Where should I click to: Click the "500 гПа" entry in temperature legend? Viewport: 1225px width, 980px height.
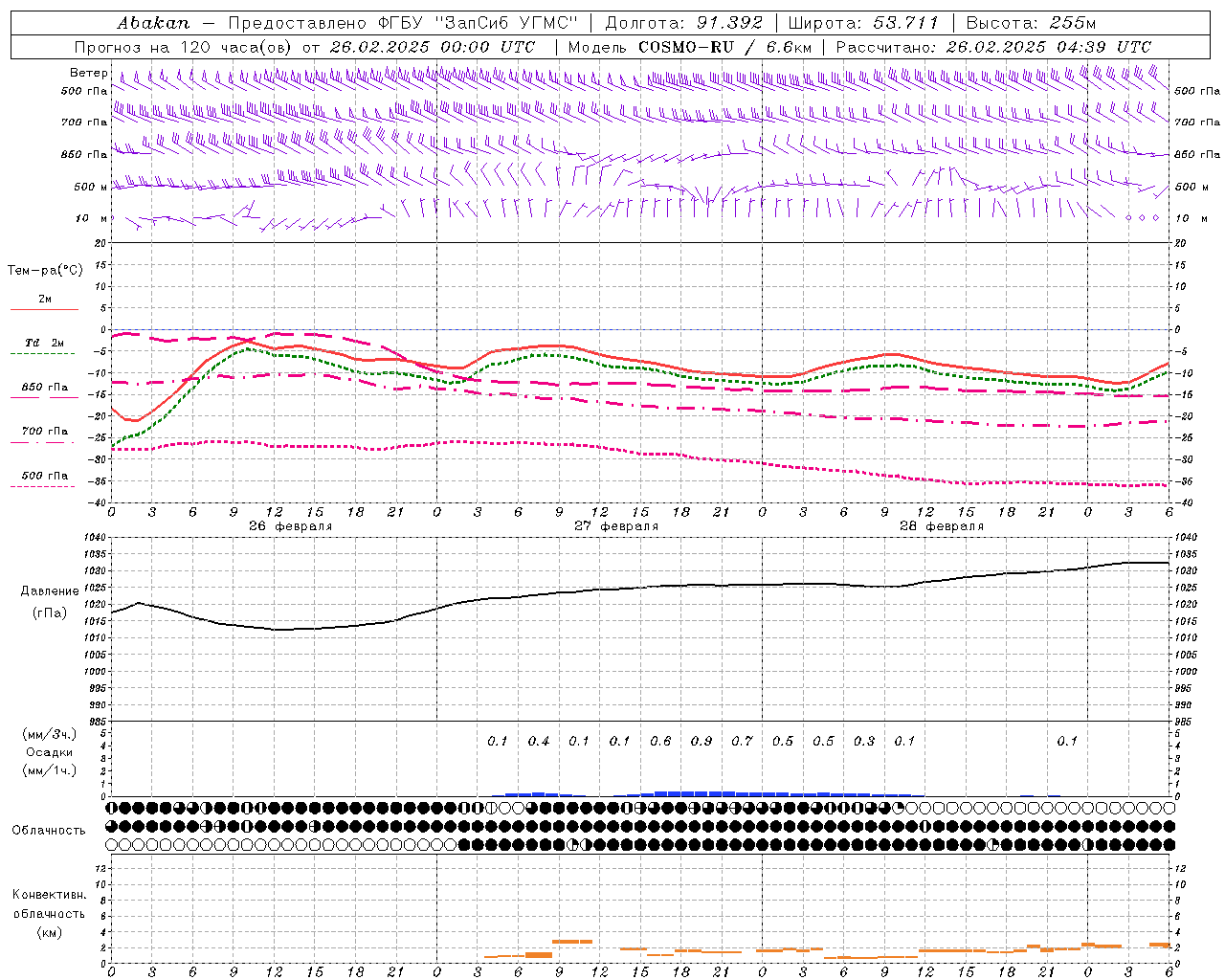tap(44, 476)
